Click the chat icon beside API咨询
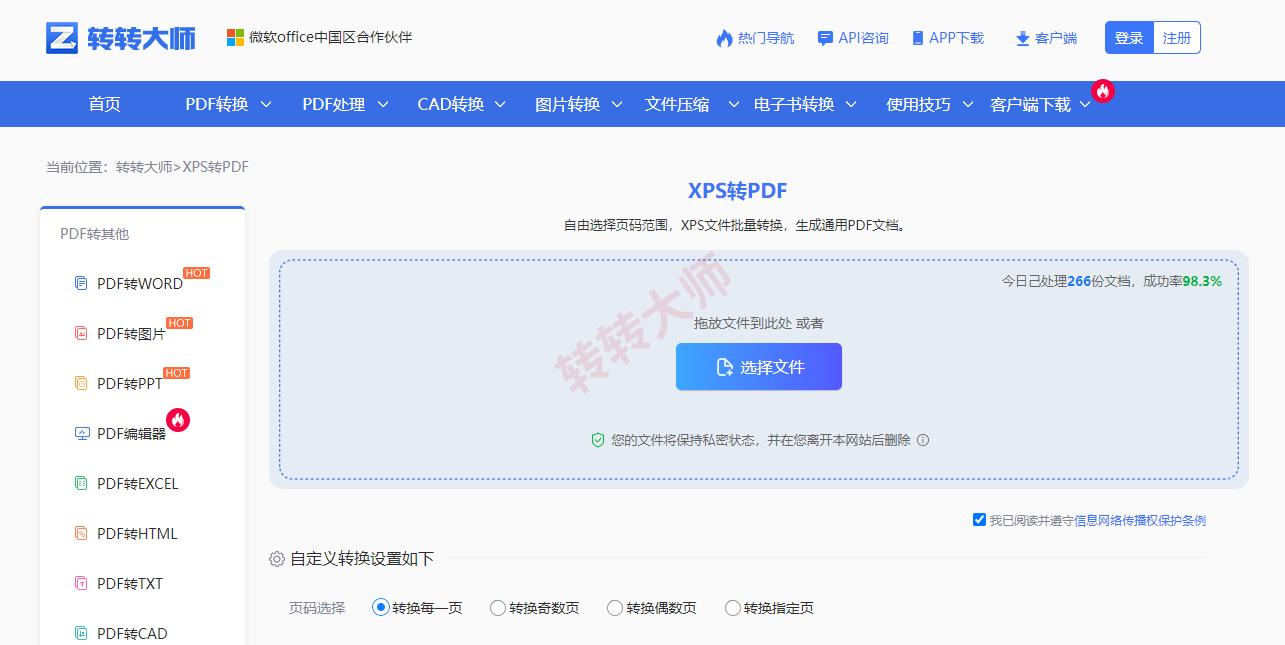Image resolution: width=1285 pixels, height=645 pixels. tap(825, 38)
